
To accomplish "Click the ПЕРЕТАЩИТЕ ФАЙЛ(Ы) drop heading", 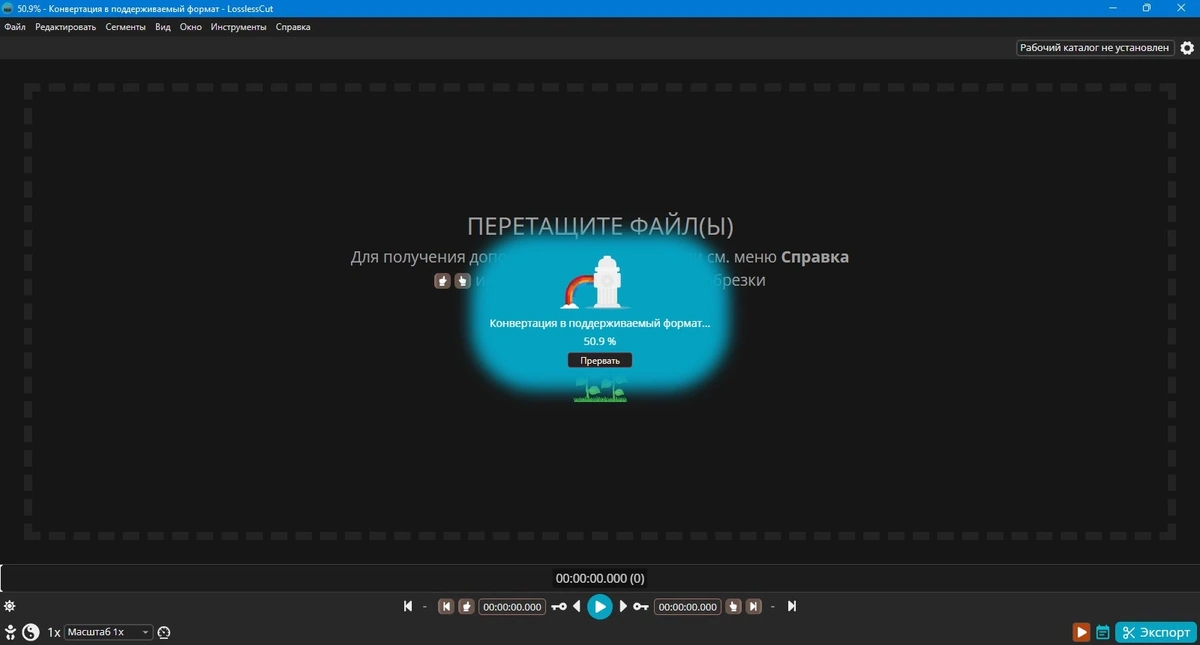I will [x=600, y=227].
